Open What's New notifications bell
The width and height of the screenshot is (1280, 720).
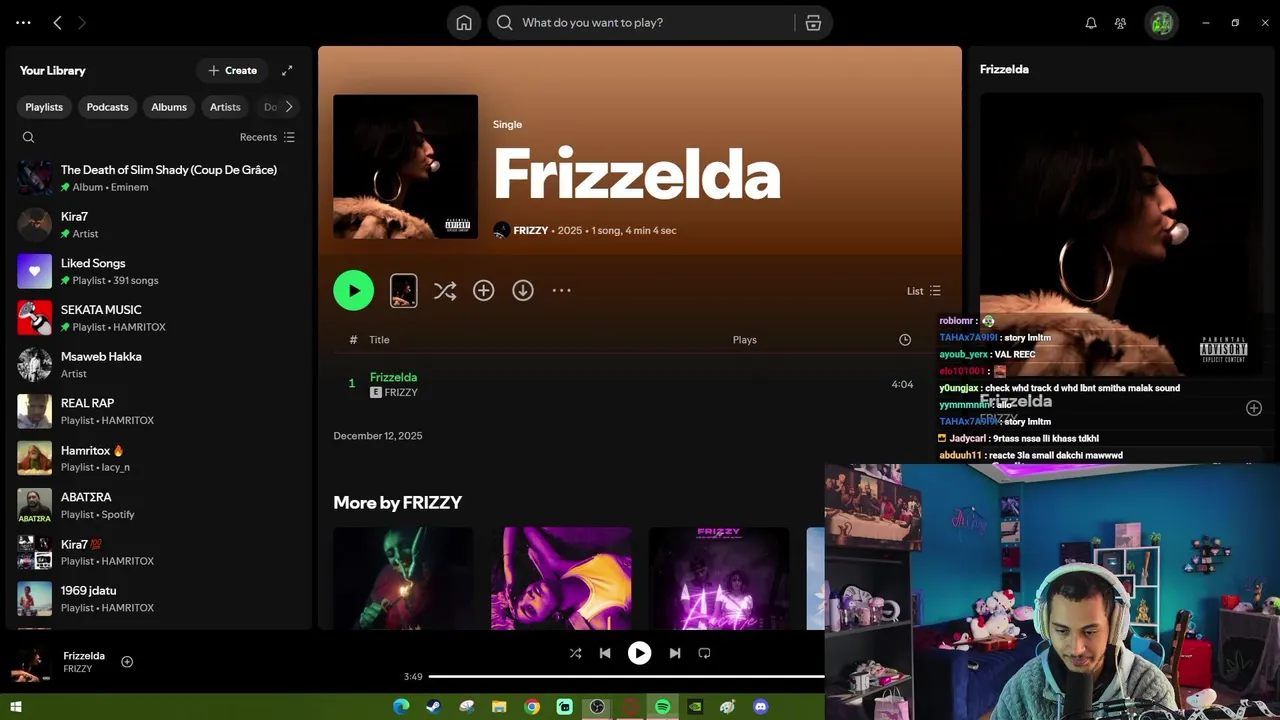point(1091,23)
